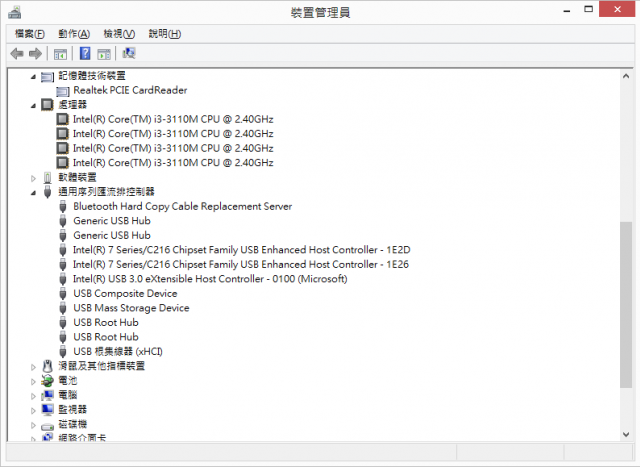Open the 動作(A) menu
The image size is (640, 467).
pyautogui.click(x=74, y=33)
